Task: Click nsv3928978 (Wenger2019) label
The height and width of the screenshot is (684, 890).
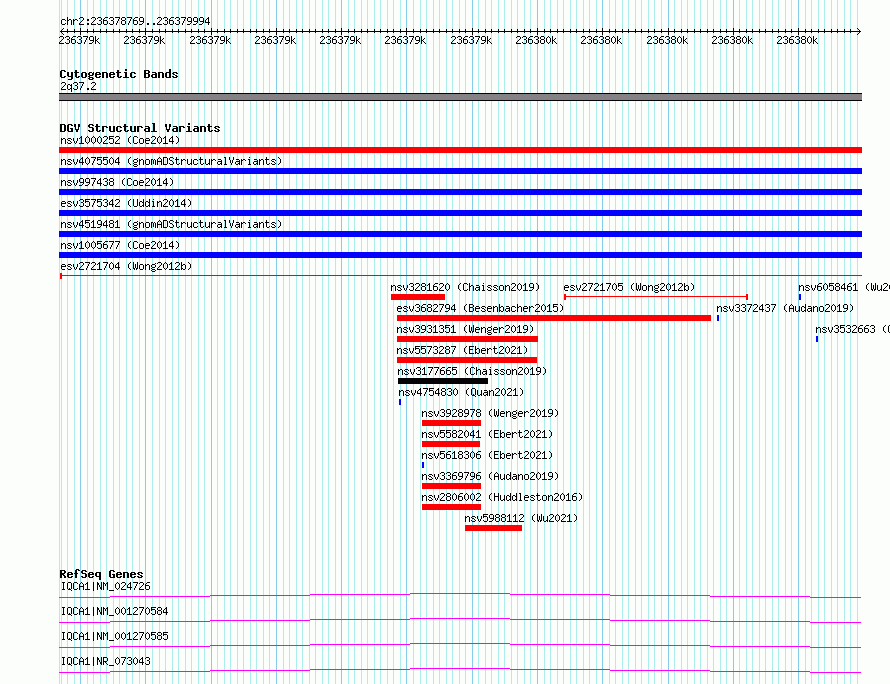Action: (490, 413)
